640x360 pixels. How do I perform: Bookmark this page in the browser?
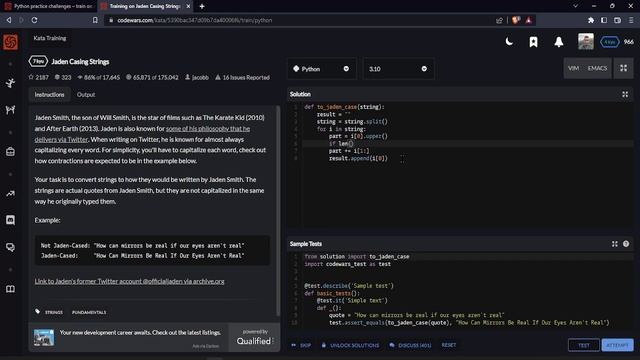click(x=95, y=20)
